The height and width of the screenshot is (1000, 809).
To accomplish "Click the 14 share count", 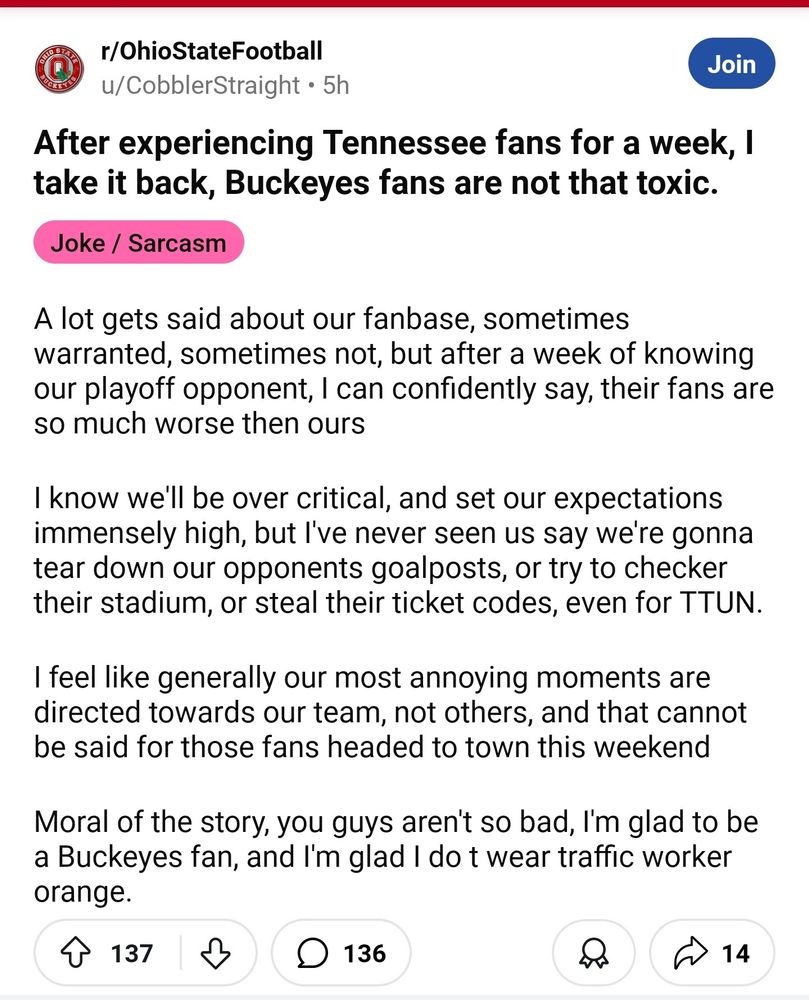I will [735, 953].
